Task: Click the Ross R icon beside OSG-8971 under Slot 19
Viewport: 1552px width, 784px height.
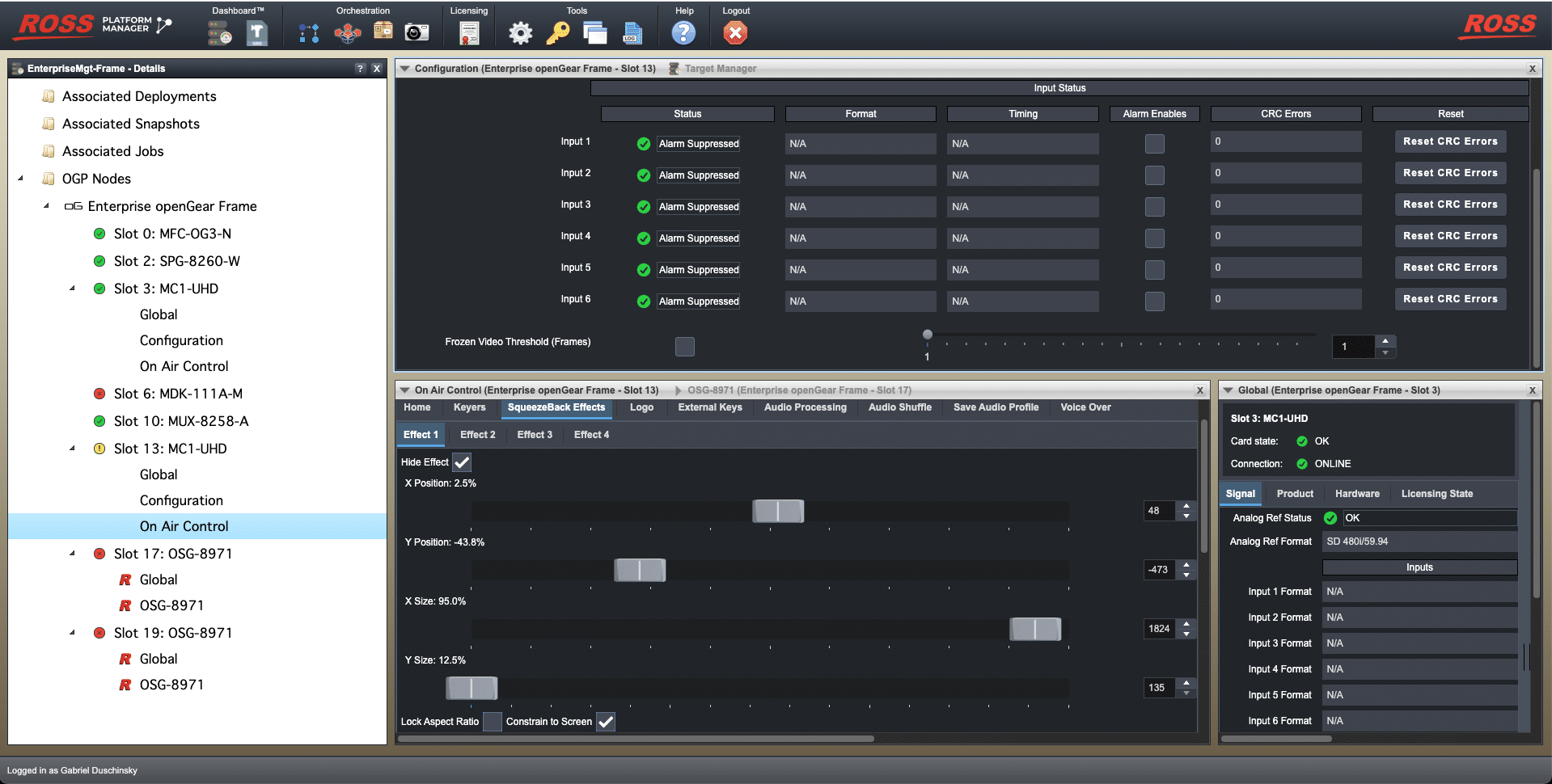Action: 125,685
